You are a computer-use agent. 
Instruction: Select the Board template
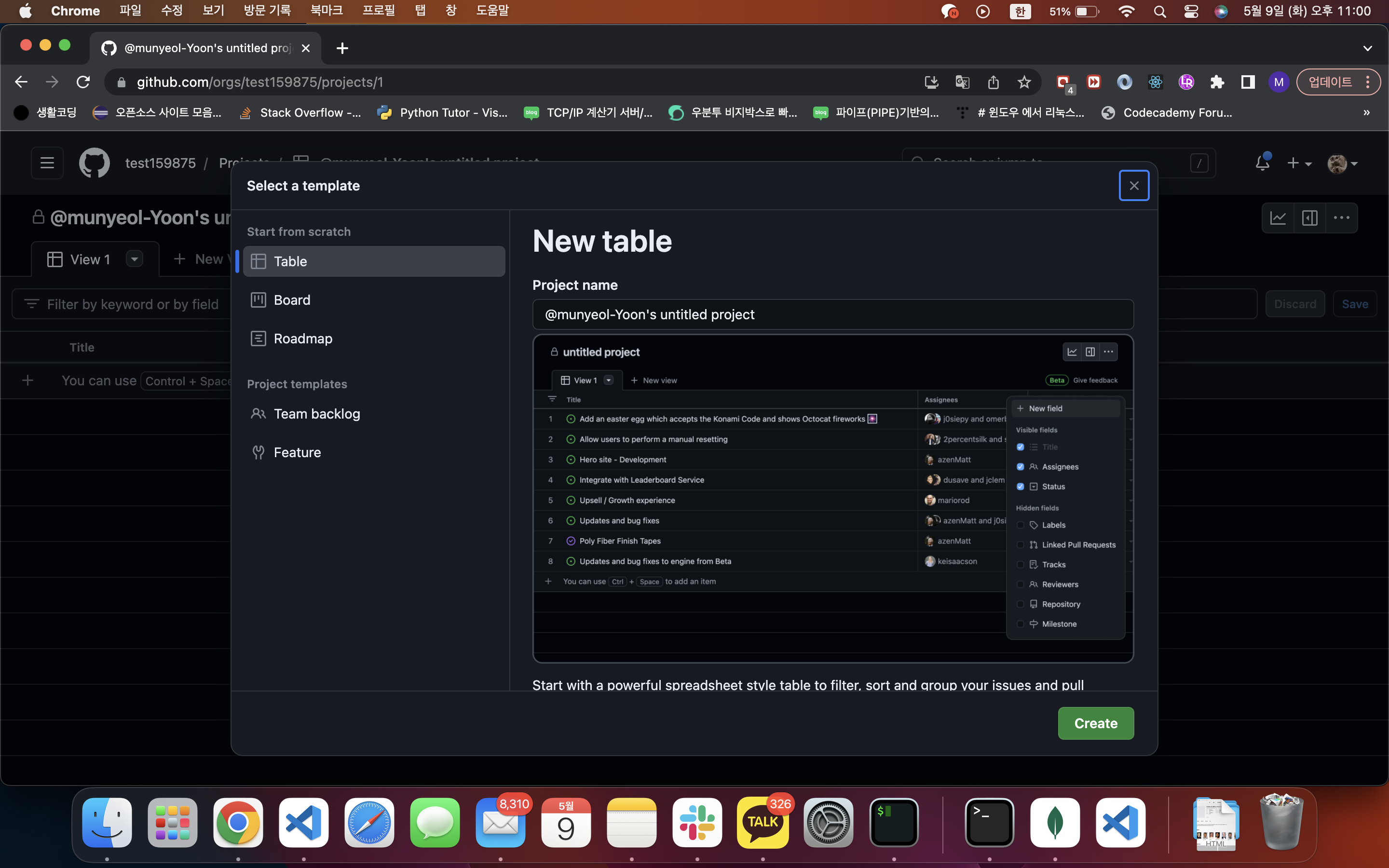[292, 299]
